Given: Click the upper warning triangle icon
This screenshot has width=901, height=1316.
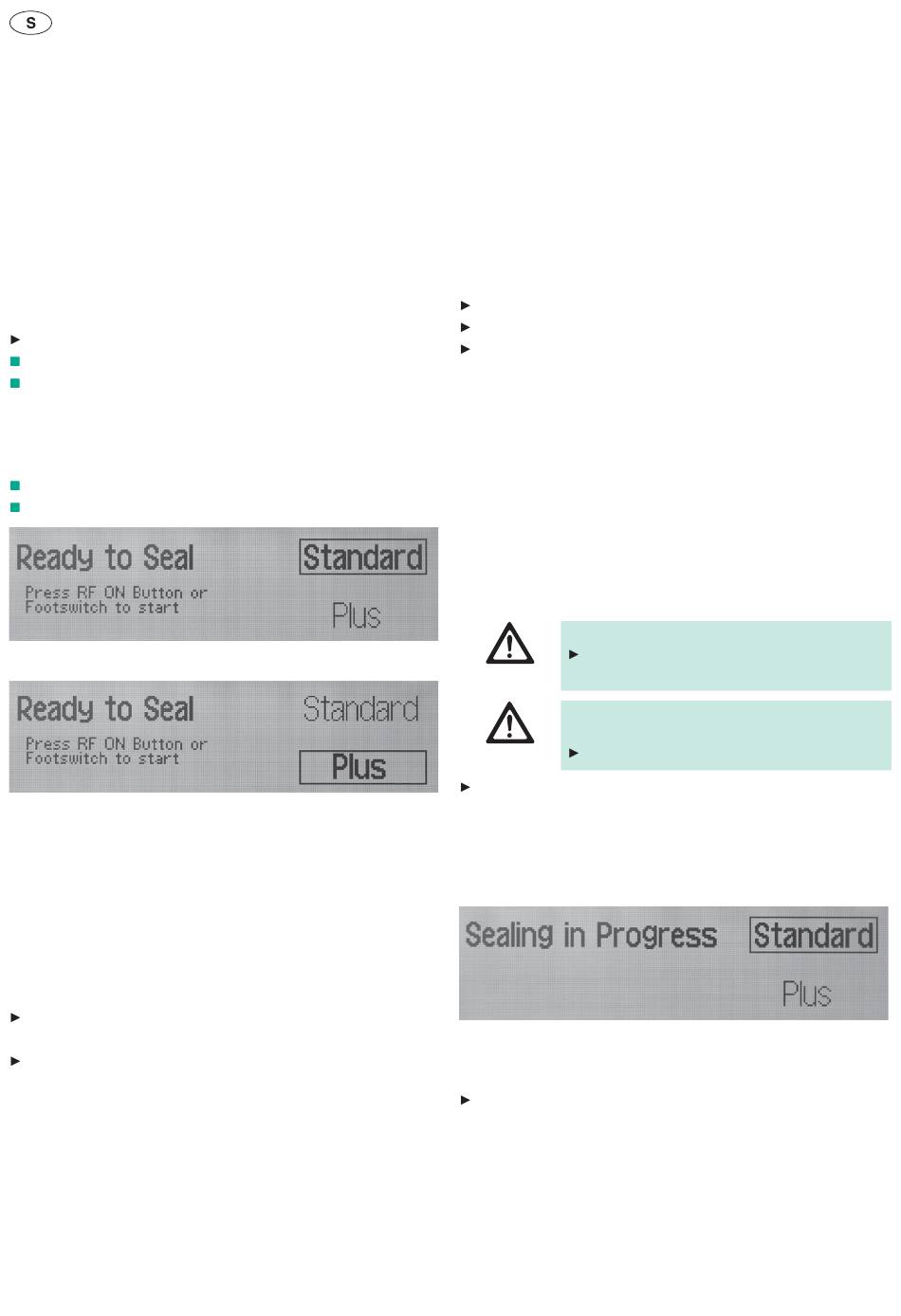Looking at the screenshot, I should (x=510, y=643).
